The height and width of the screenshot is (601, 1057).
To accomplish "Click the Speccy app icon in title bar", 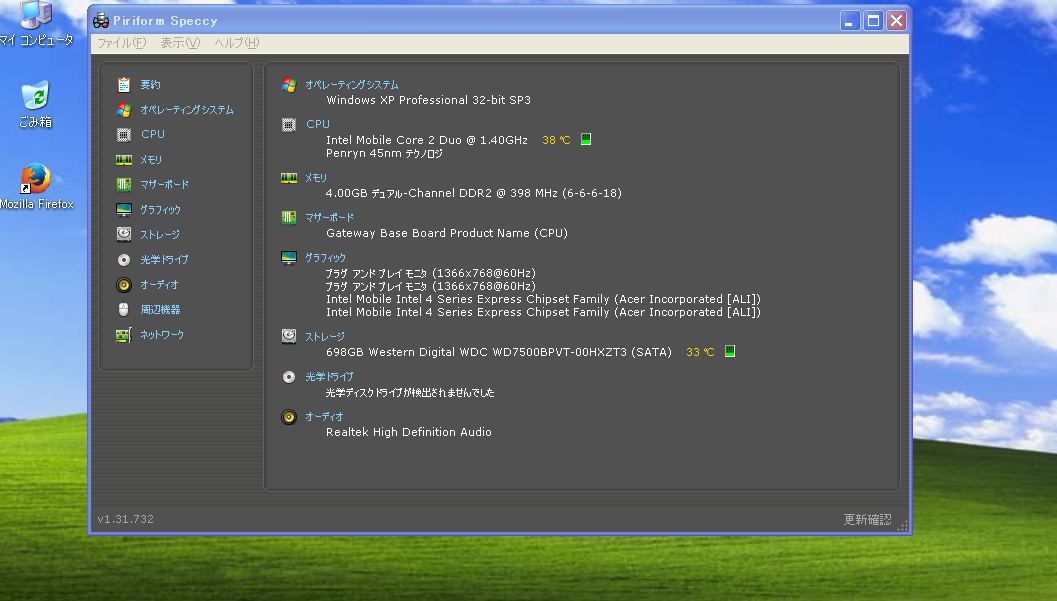I will (x=101, y=20).
